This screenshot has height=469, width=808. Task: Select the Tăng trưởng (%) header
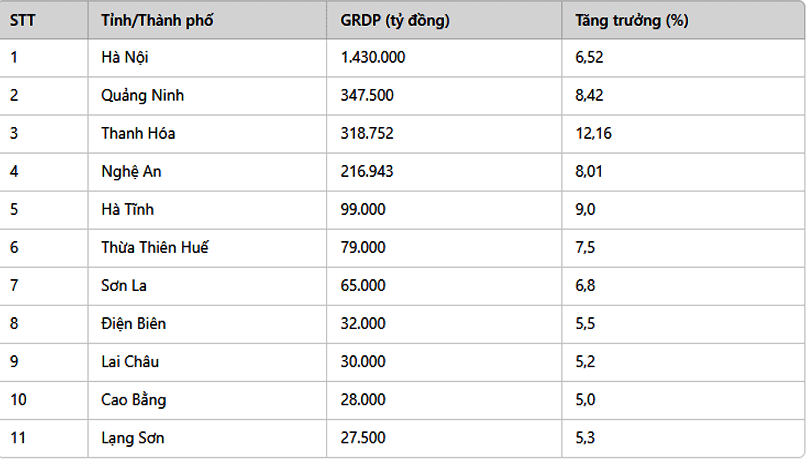(x=683, y=20)
